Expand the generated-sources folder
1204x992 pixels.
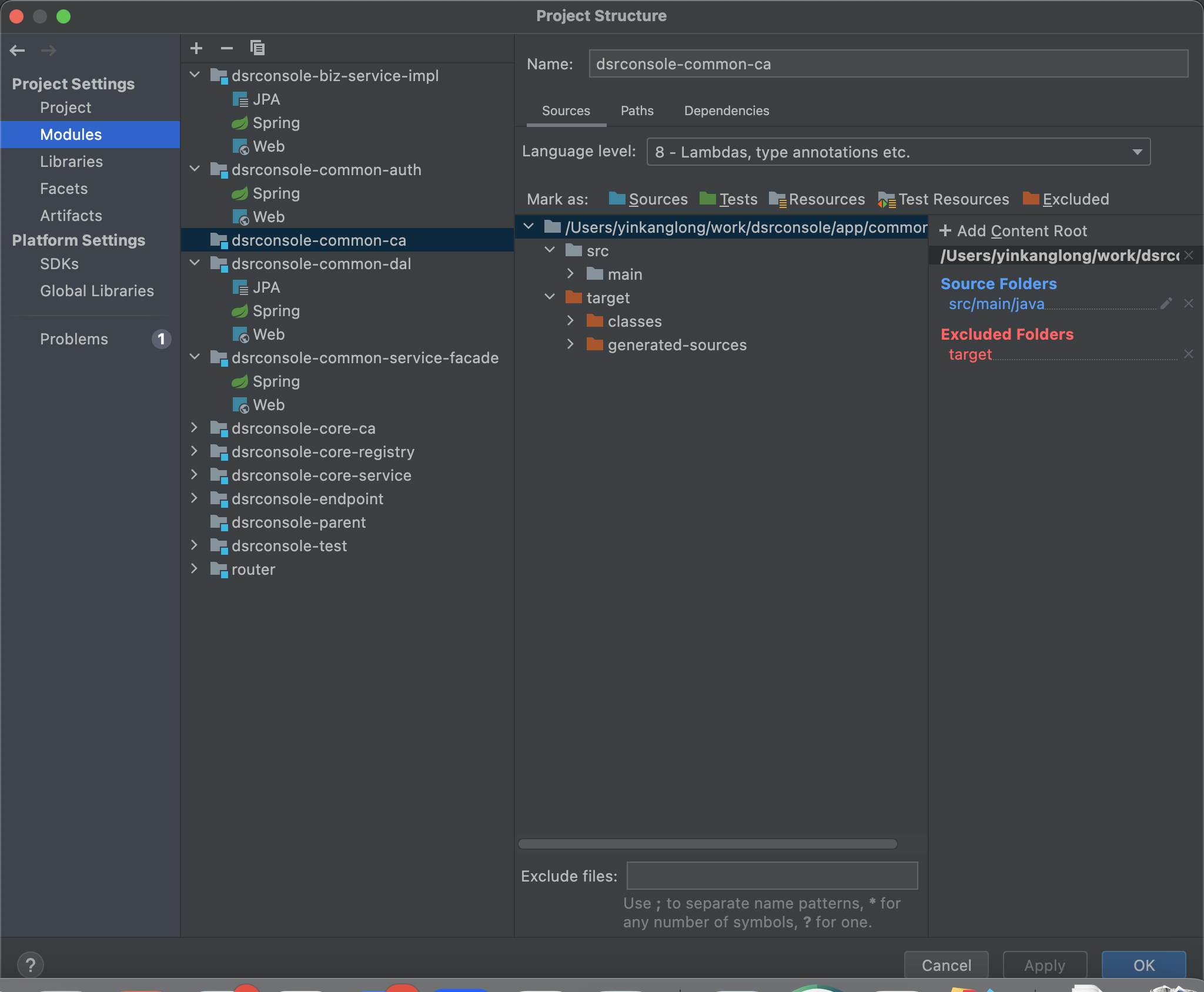tap(570, 344)
